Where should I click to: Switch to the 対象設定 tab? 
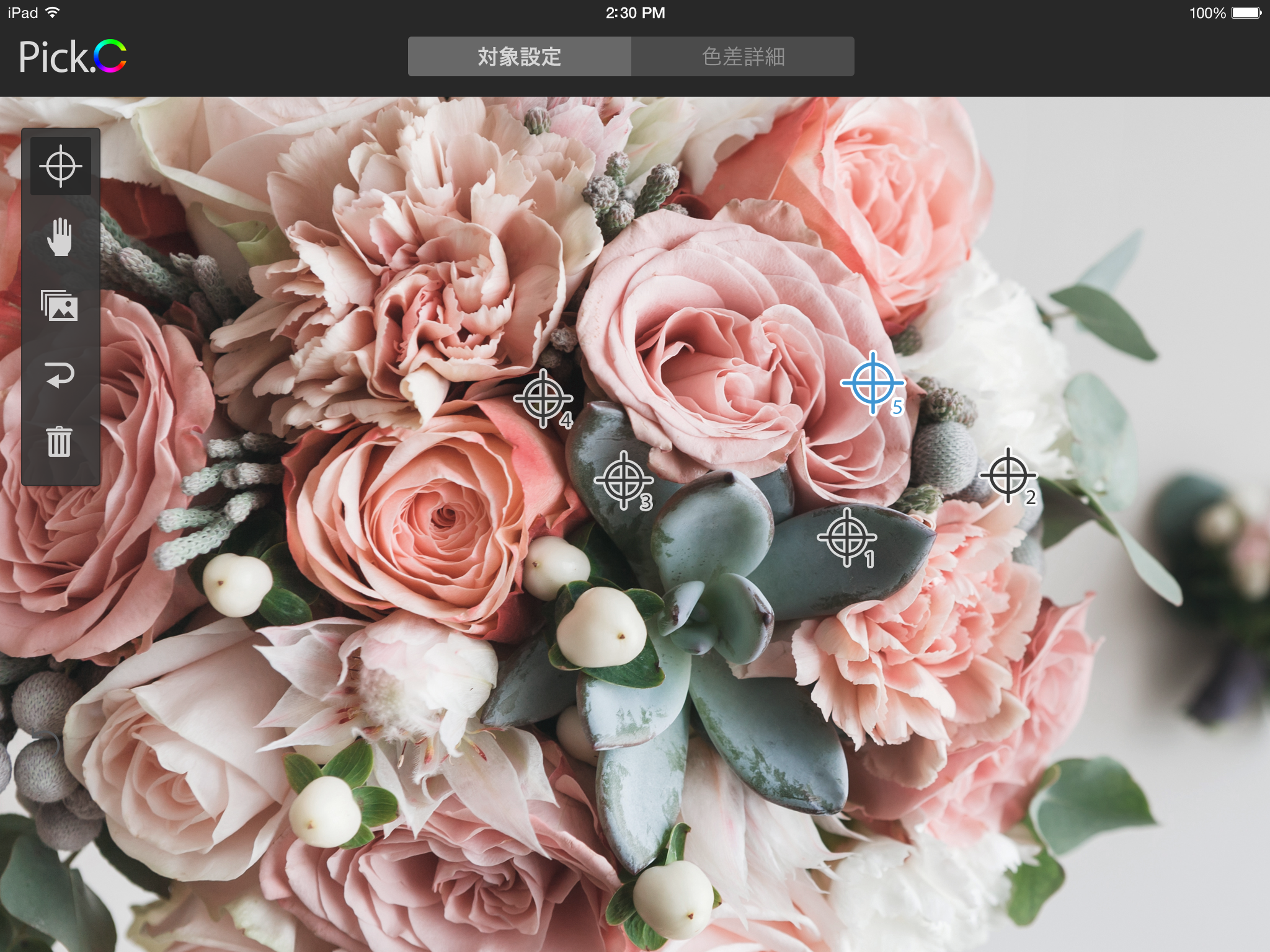(x=520, y=57)
